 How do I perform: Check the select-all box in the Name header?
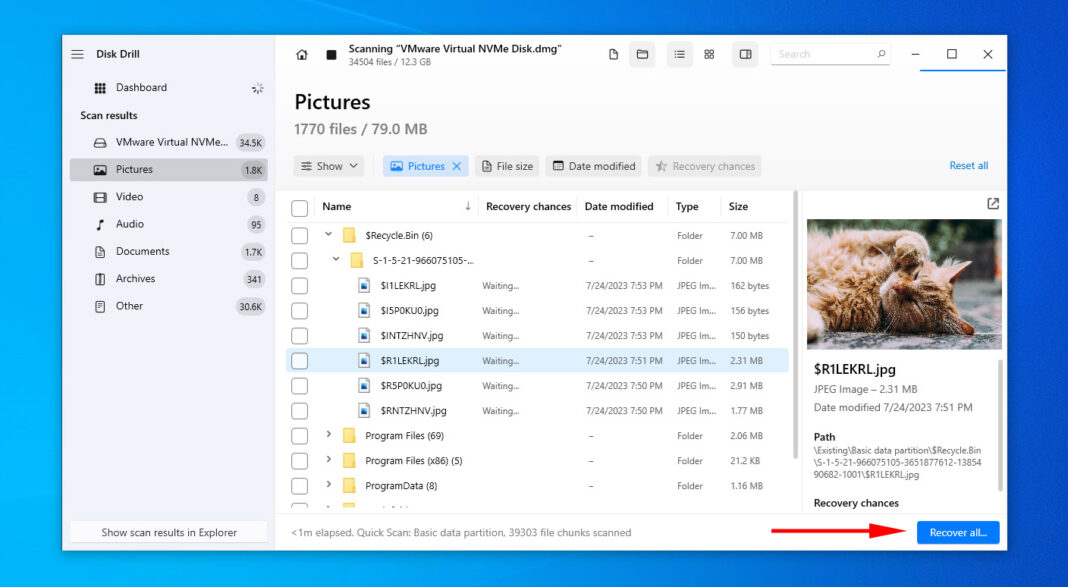pos(299,206)
